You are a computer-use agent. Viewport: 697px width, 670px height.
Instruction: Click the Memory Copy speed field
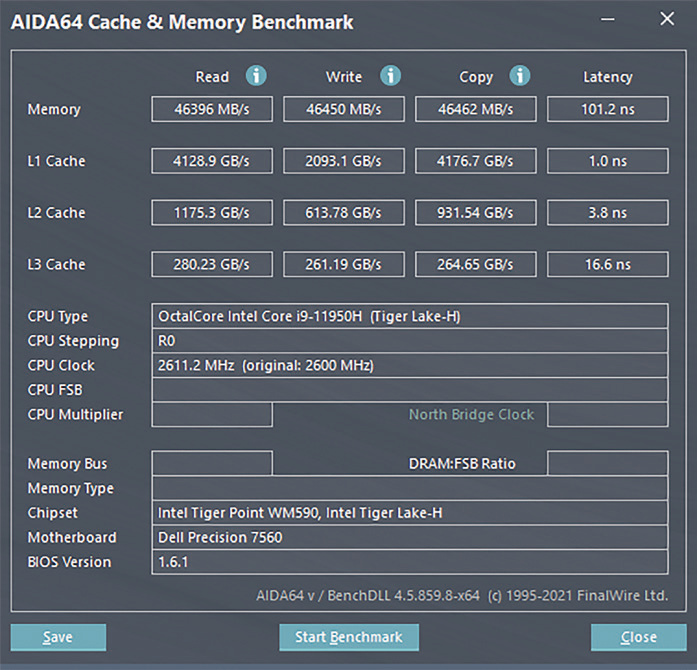(x=476, y=109)
